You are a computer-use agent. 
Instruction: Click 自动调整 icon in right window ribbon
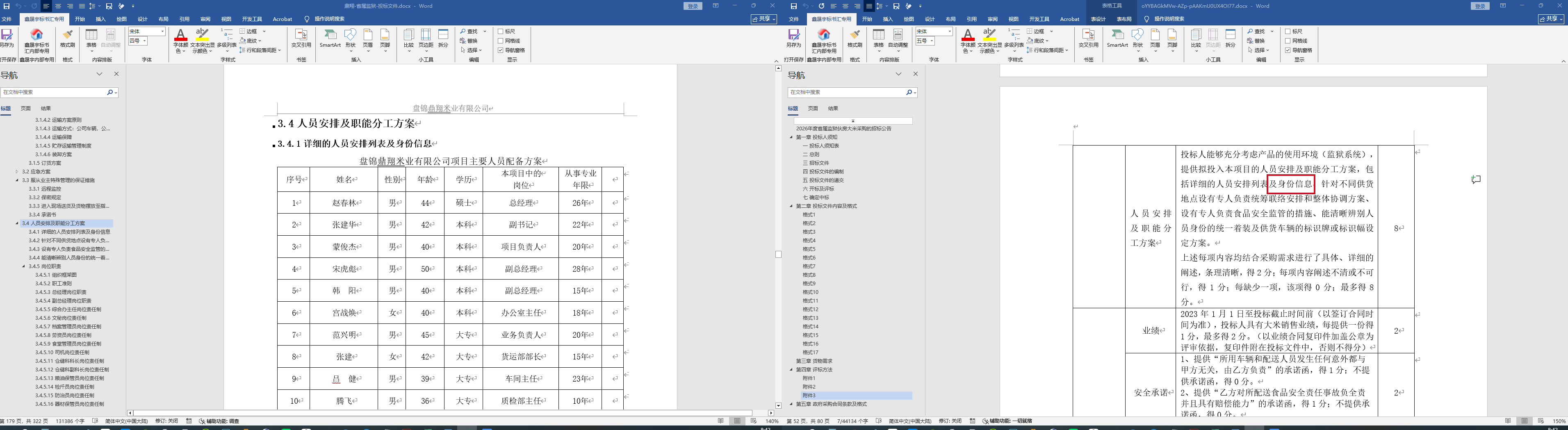[898, 37]
